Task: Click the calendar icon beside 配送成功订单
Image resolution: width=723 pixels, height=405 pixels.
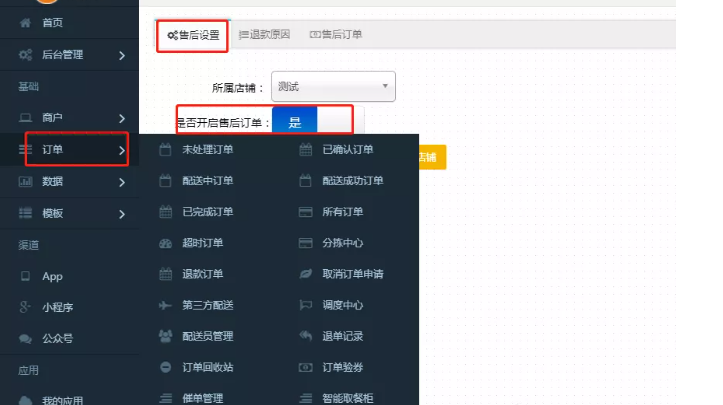Action: (x=305, y=180)
